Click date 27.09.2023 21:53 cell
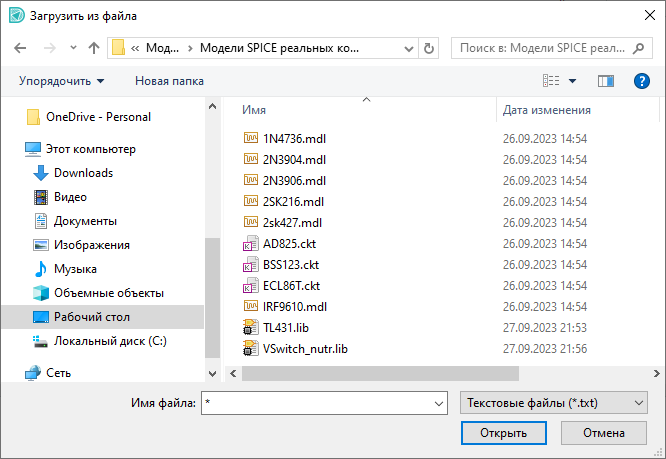This screenshot has height=459, width=666. (x=545, y=328)
